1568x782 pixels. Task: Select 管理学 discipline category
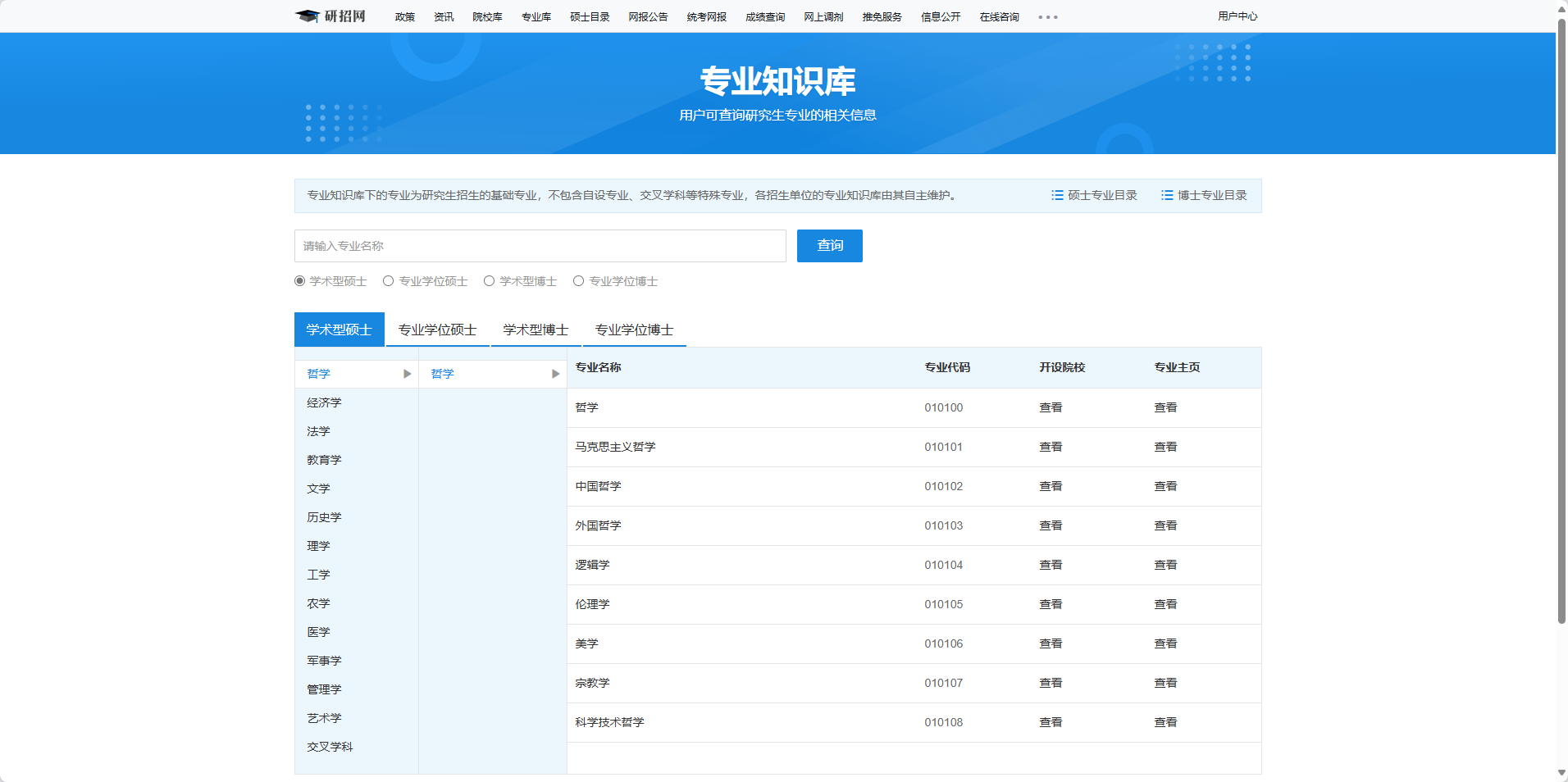[325, 689]
